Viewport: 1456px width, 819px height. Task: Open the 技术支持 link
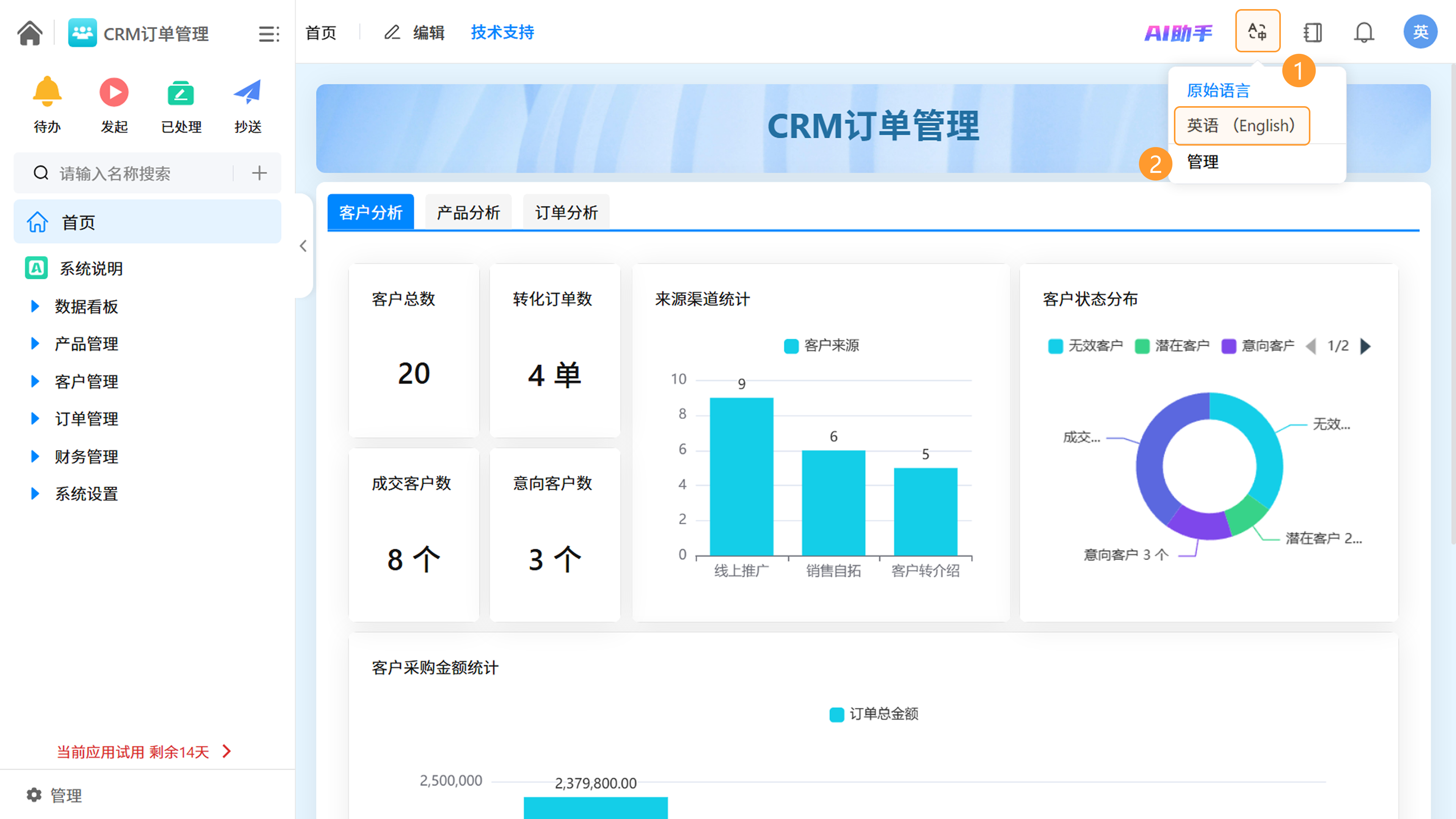pos(502,32)
